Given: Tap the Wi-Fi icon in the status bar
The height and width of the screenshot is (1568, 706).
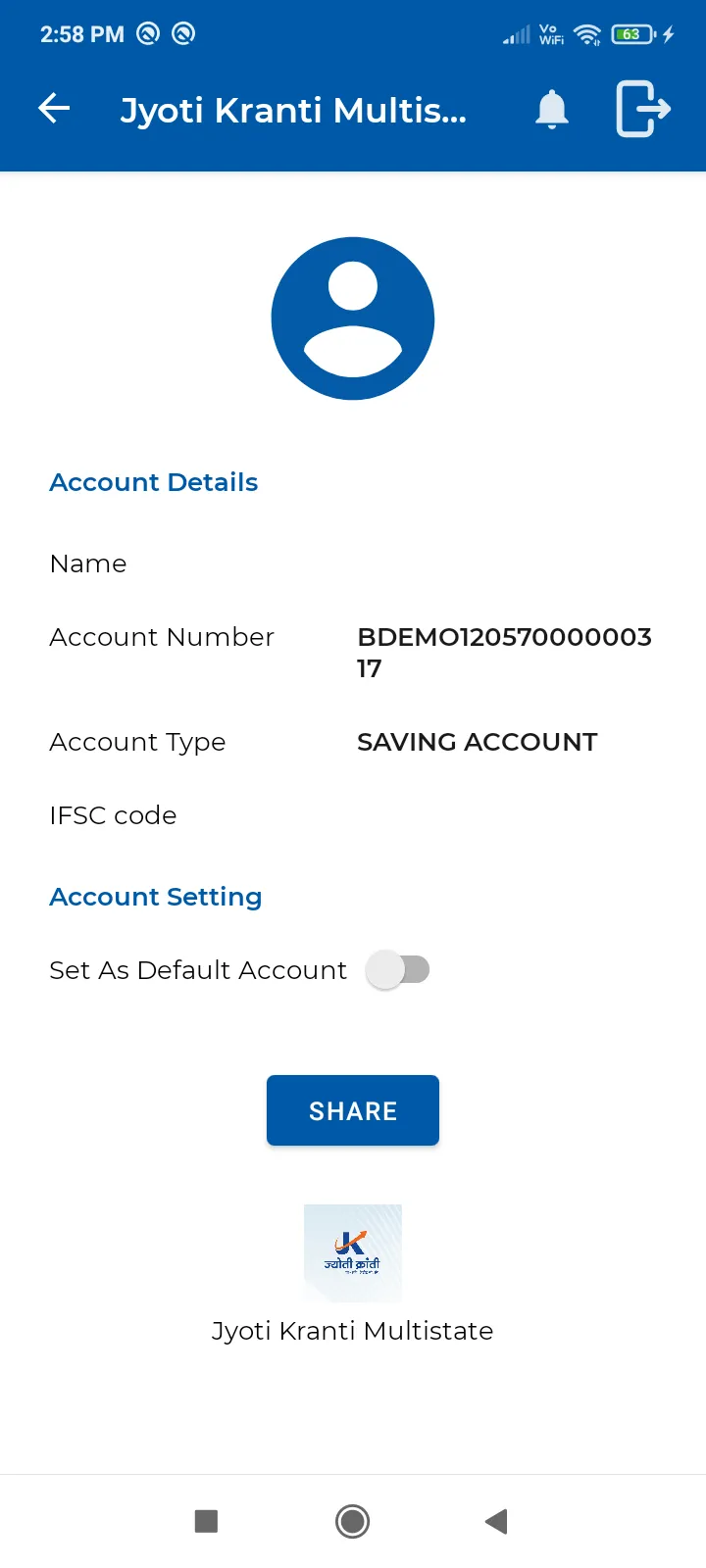Looking at the screenshot, I should (585, 33).
